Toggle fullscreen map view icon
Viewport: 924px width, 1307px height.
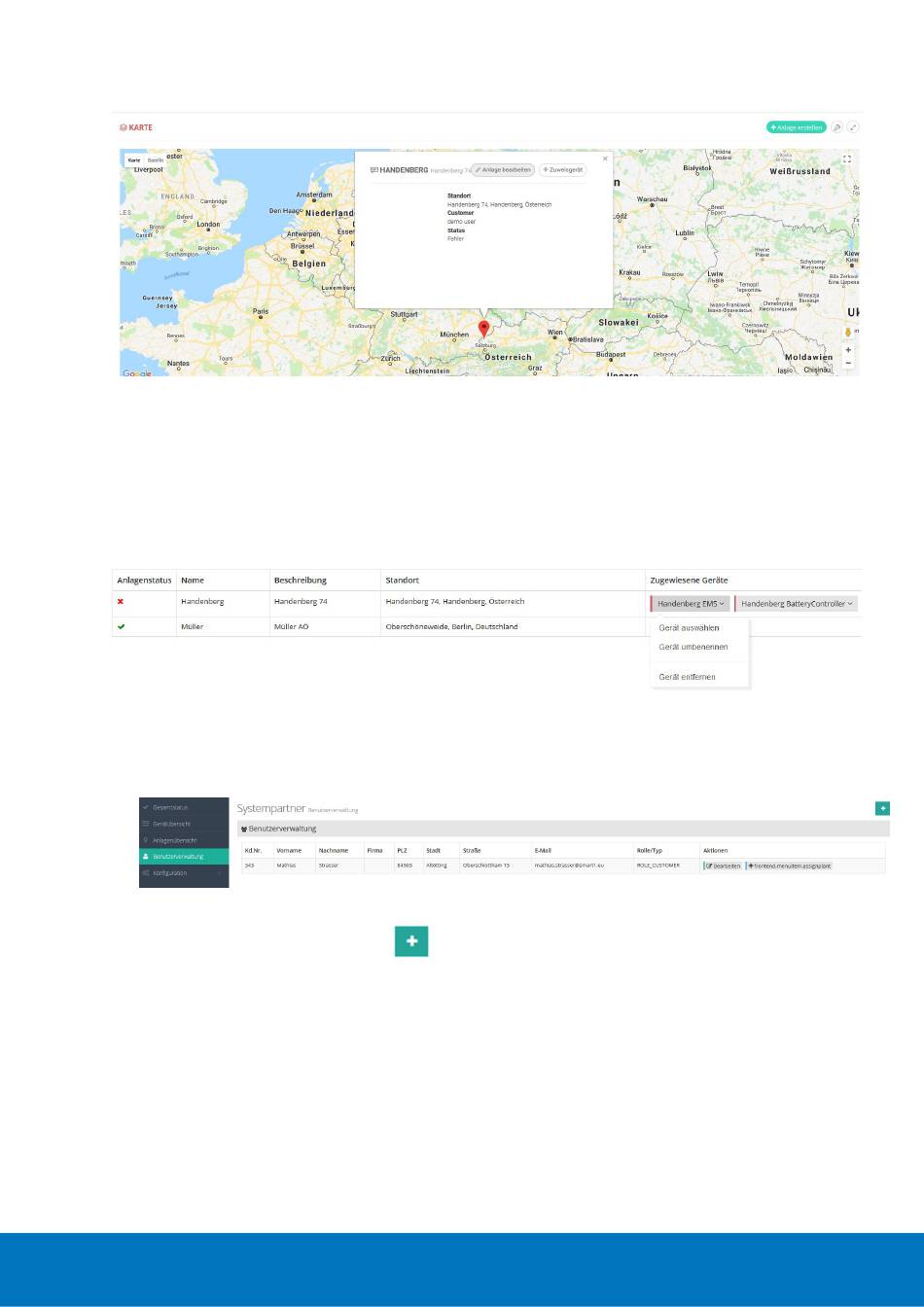coord(847,159)
